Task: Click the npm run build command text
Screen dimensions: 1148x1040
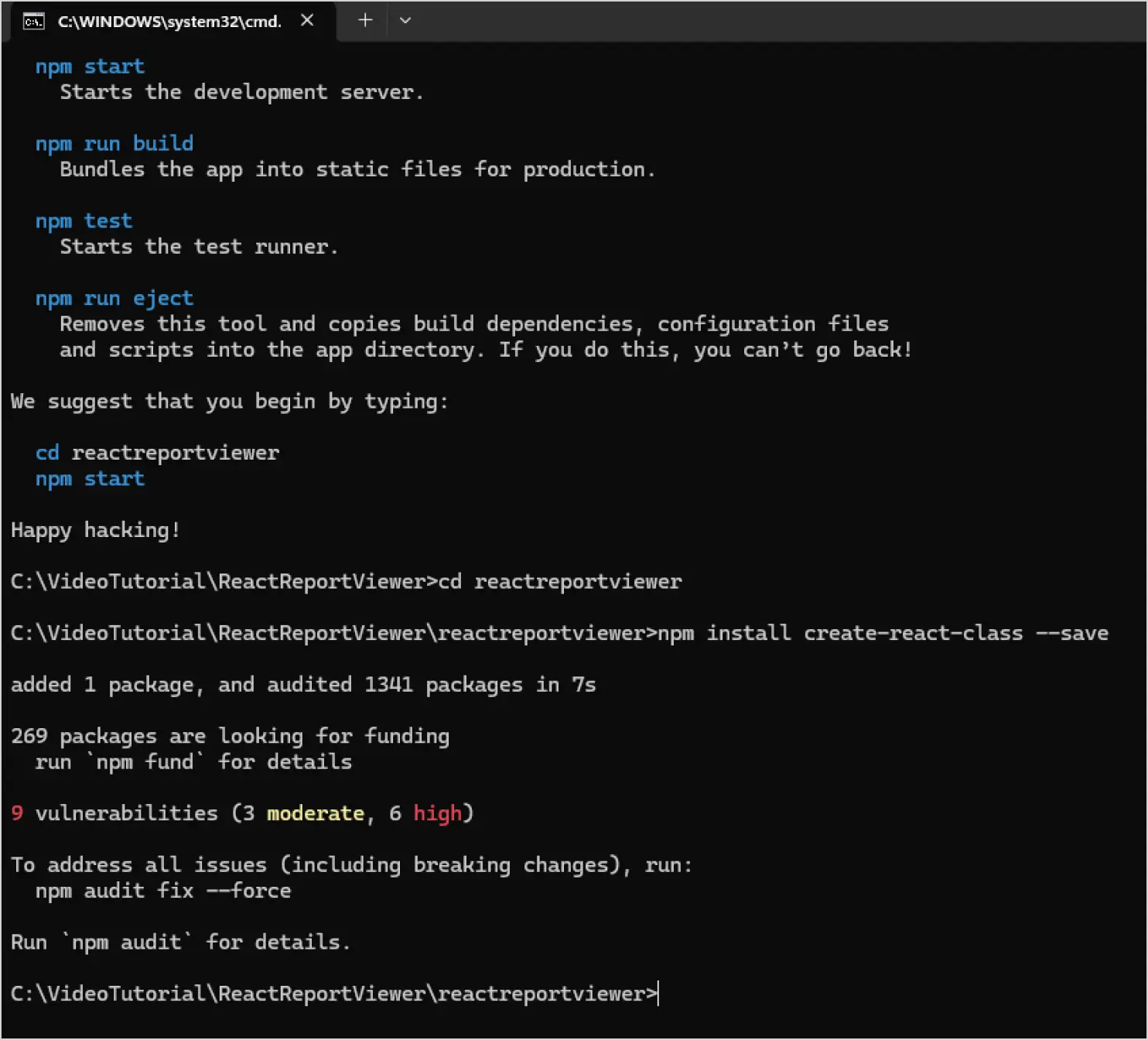Action: pyautogui.click(x=114, y=143)
